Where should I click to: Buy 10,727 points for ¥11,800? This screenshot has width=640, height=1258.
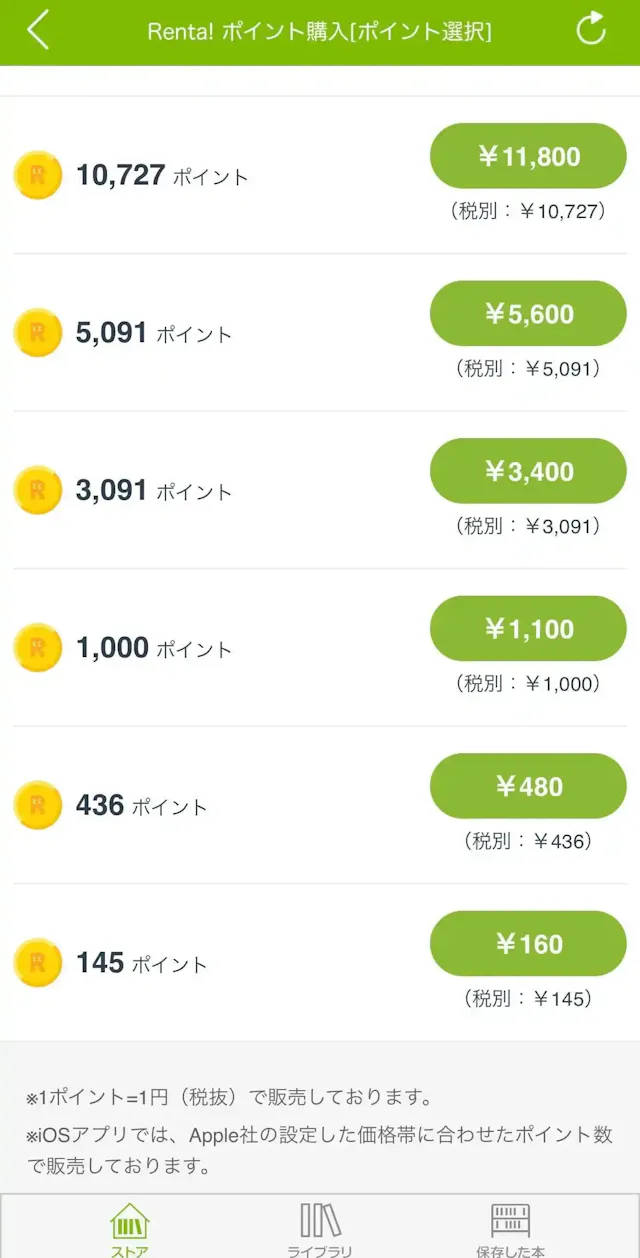pyautogui.click(x=528, y=156)
